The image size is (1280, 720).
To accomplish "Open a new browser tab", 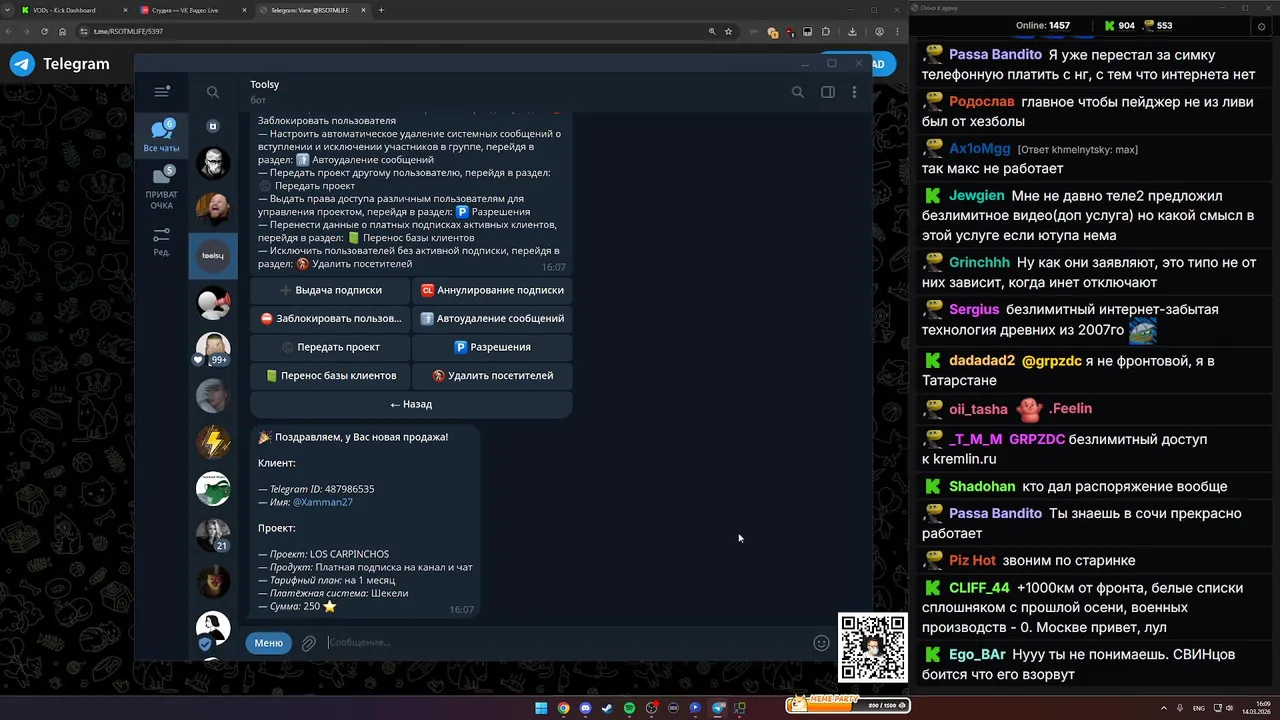I will click(381, 10).
